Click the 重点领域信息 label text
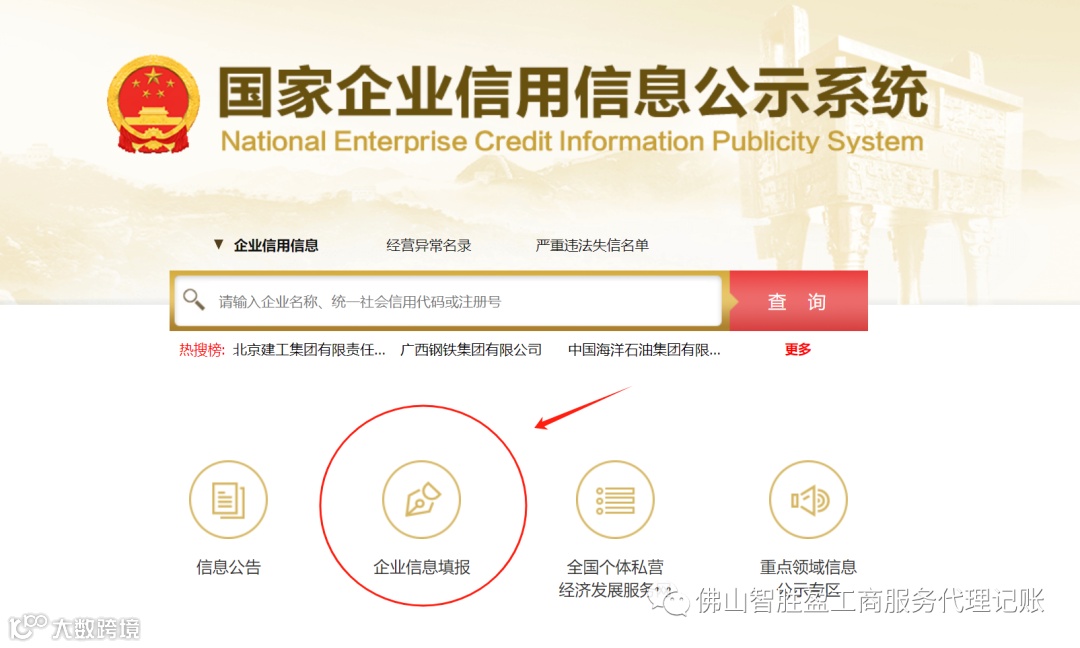 (x=809, y=567)
